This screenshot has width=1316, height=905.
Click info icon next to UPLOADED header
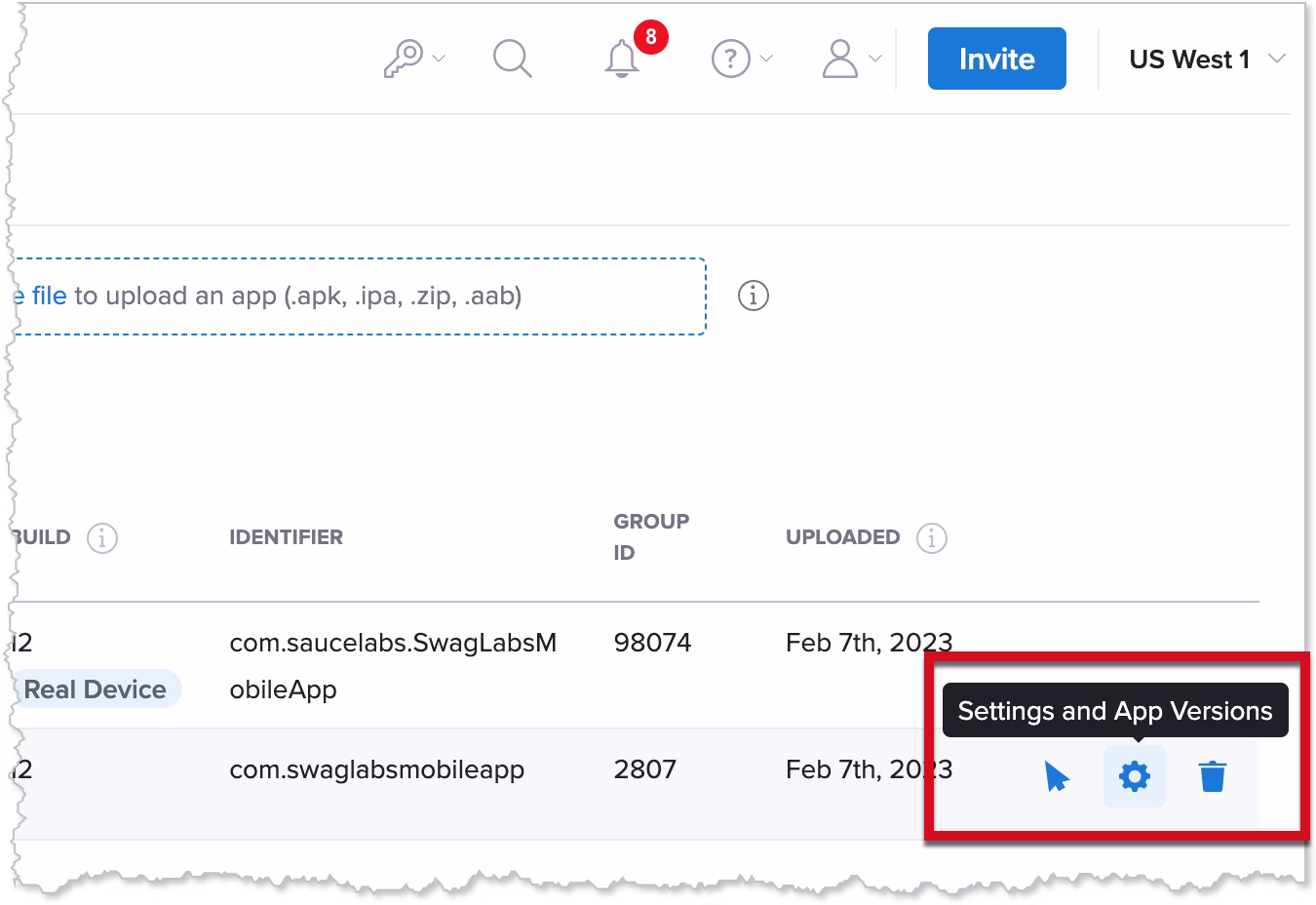[x=931, y=537]
